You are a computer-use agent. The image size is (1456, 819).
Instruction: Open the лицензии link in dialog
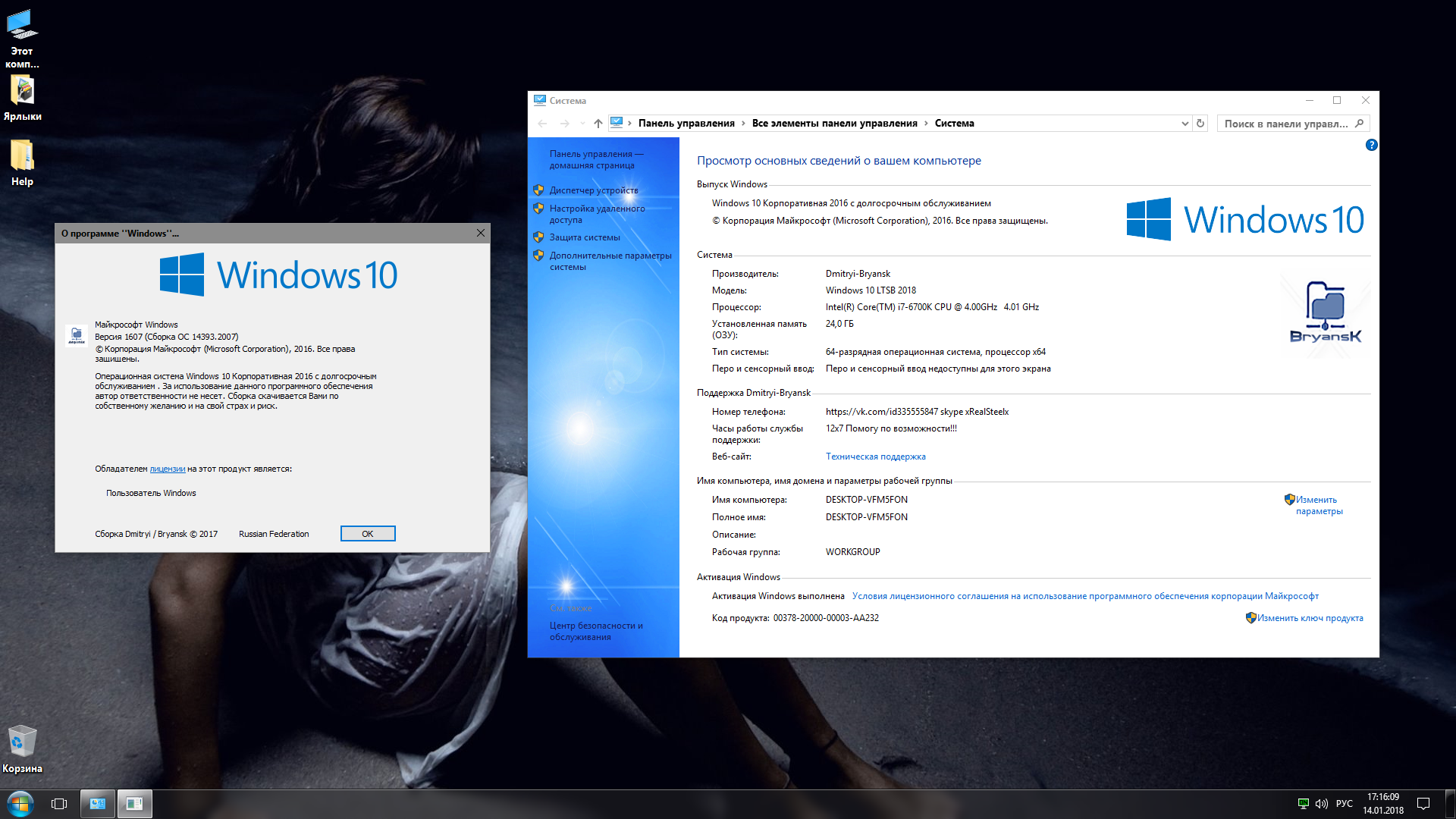[167, 469]
